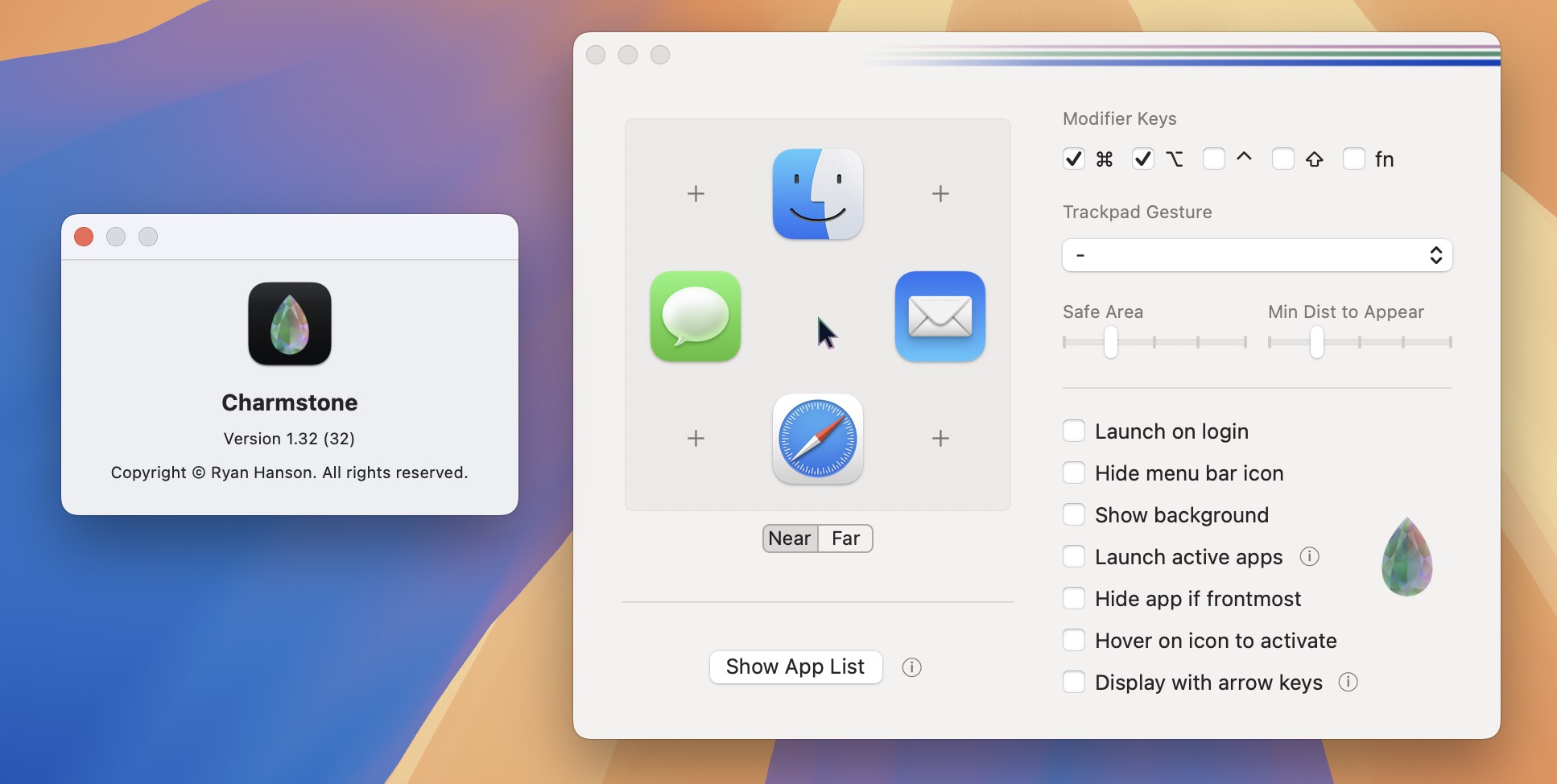Image resolution: width=1557 pixels, height=784 pixels.
Task: Open info icon next to Launch active apps
Action: [1310, 556]
